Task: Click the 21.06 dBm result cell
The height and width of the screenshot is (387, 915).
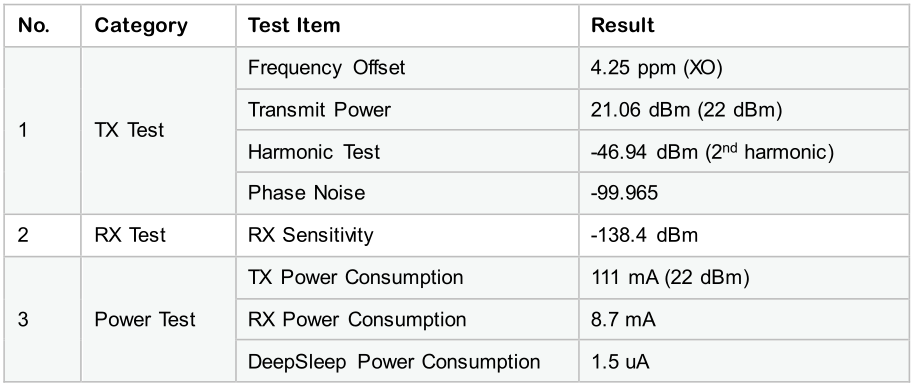Action: [743, 110]
